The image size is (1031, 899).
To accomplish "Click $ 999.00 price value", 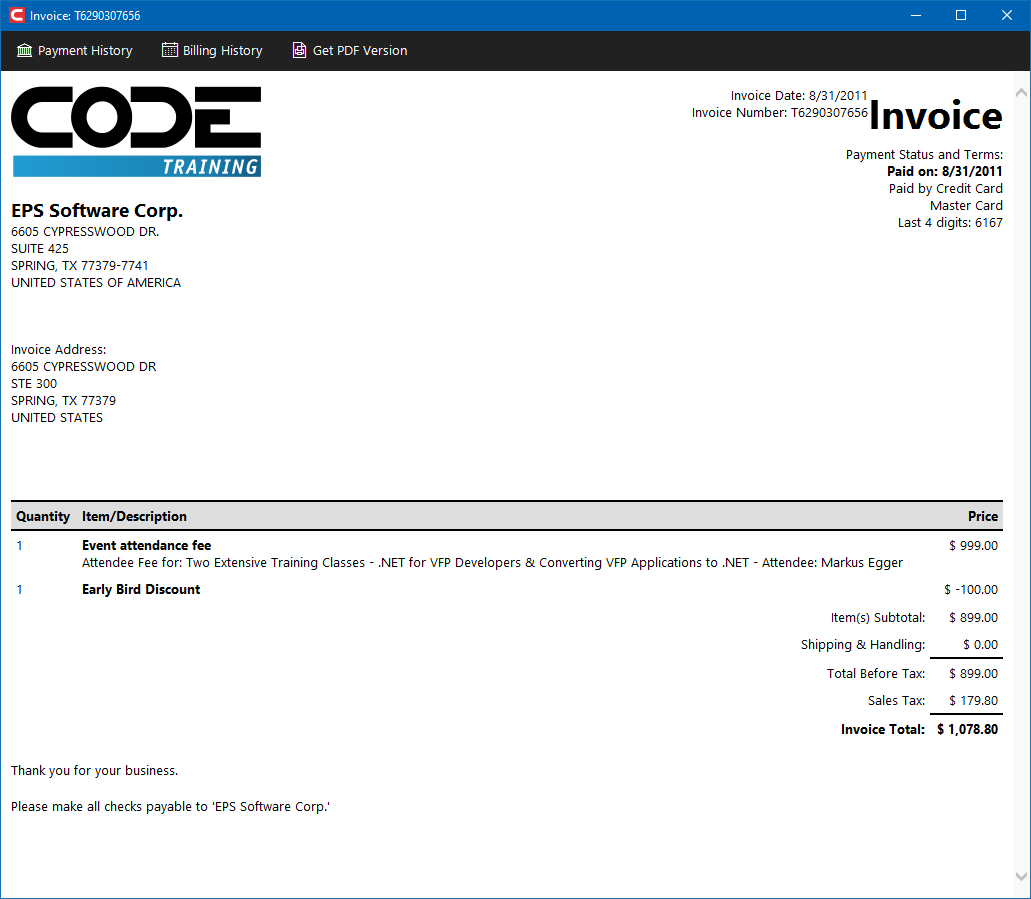I will click(973, 546).
